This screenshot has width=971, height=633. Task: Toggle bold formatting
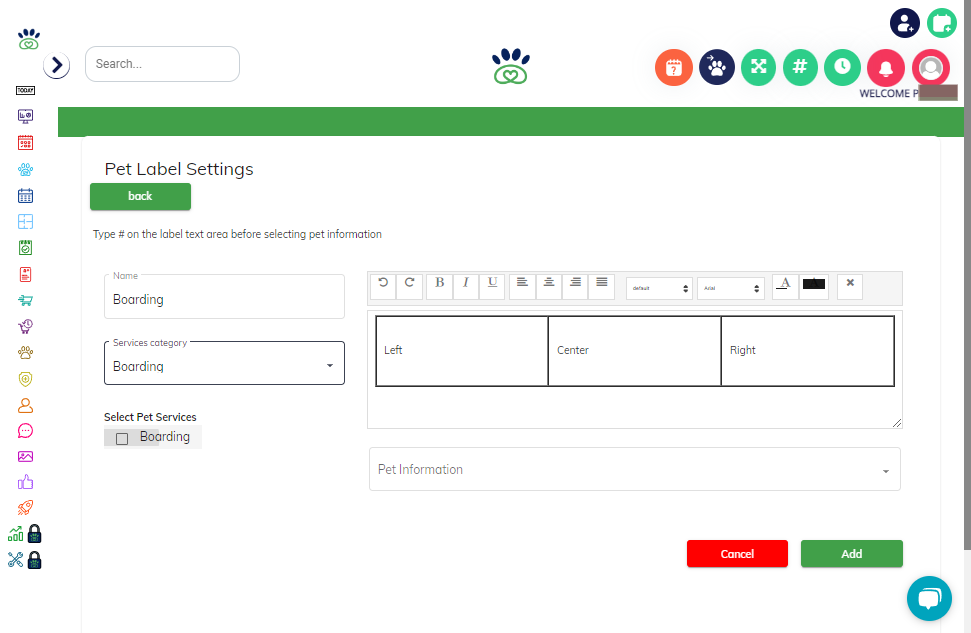[440, 285]
